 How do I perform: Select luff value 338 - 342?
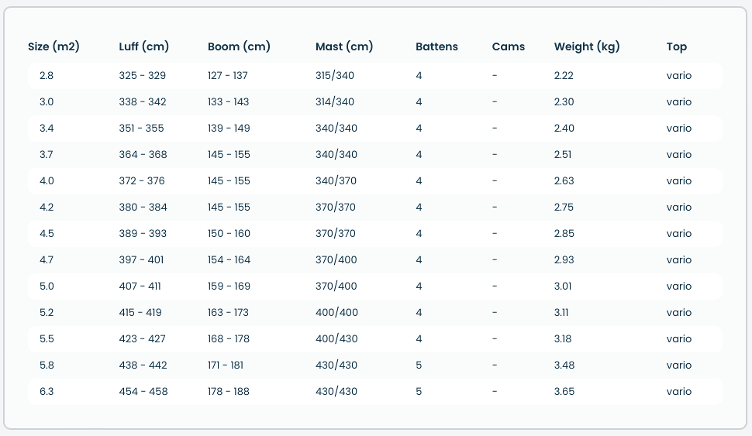[x=142, y=102]
